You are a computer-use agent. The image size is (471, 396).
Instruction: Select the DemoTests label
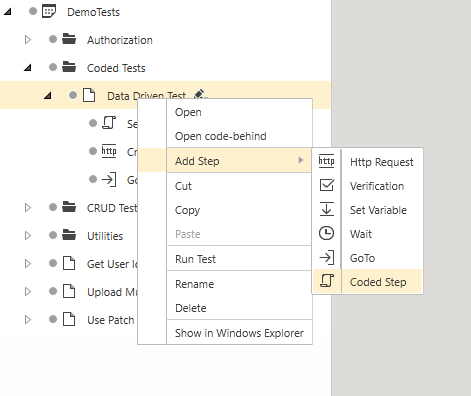point(93,12)
